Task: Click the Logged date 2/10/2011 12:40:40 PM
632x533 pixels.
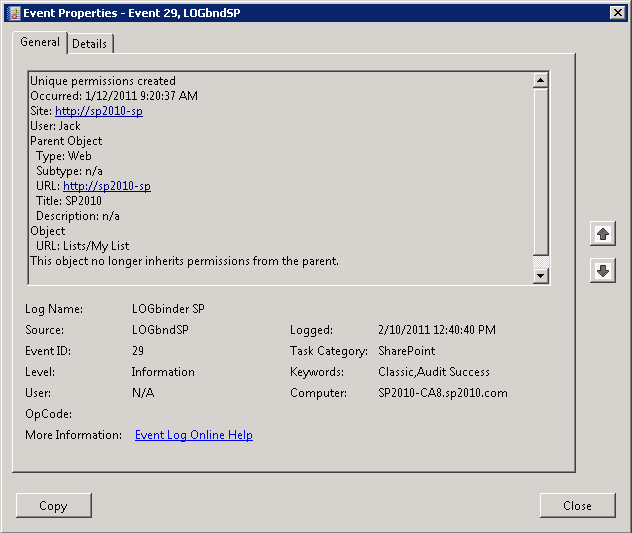Action: [x=436, y=330]
